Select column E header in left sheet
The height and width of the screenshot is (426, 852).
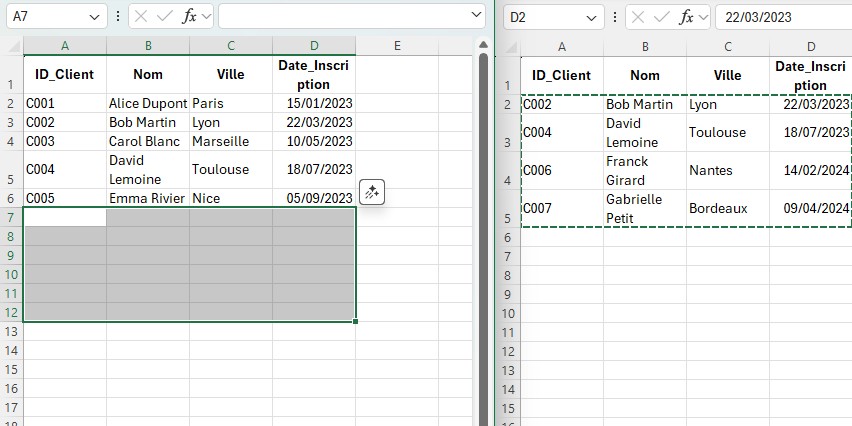(x=397, y=46)
